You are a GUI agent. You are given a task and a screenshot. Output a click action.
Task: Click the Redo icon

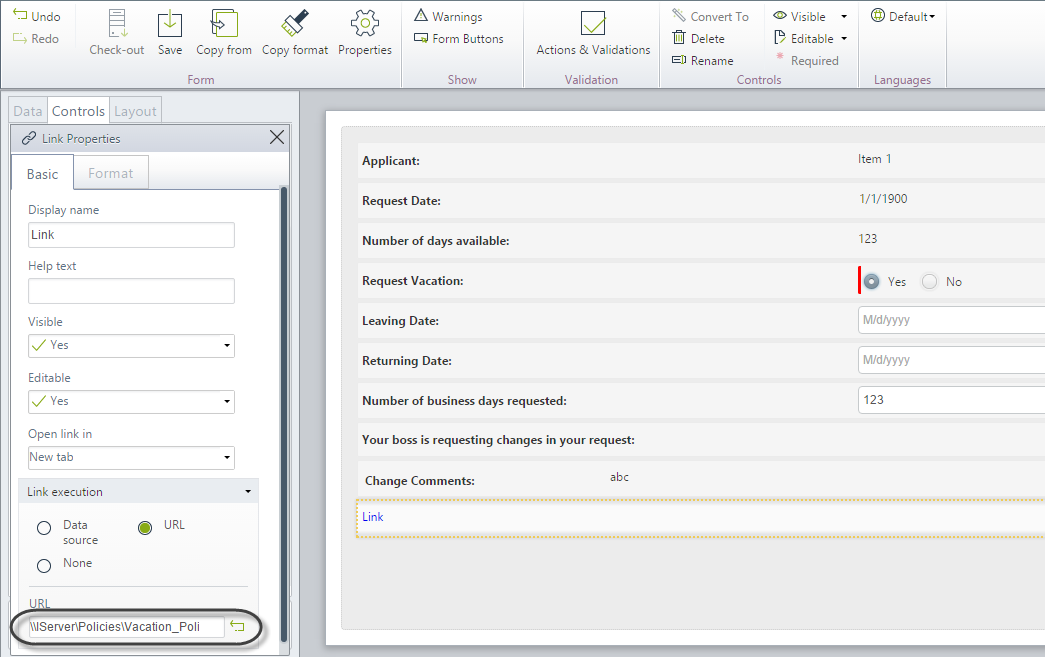click(x=20, y=38)
